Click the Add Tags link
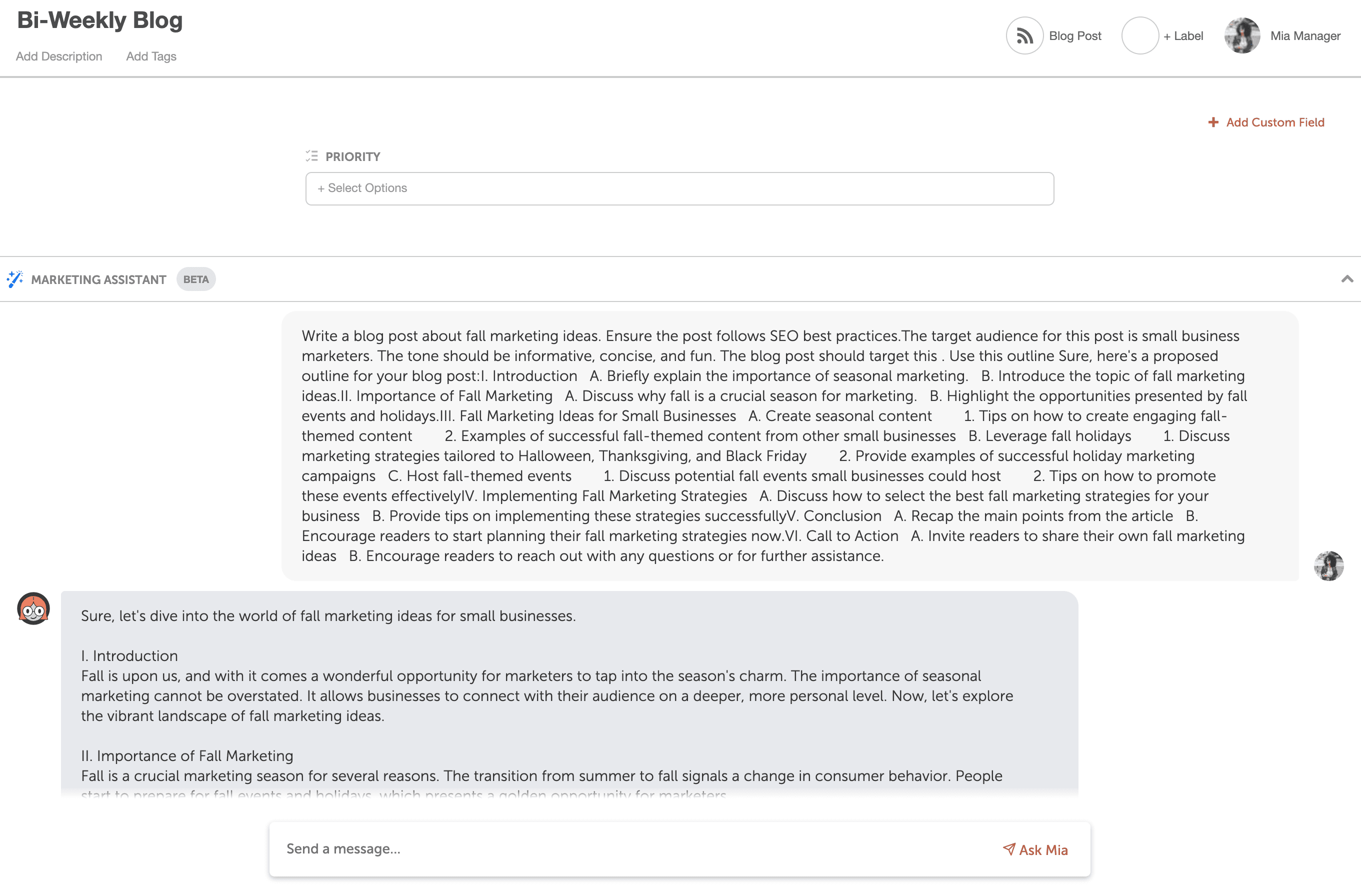 tap(151, 56)
